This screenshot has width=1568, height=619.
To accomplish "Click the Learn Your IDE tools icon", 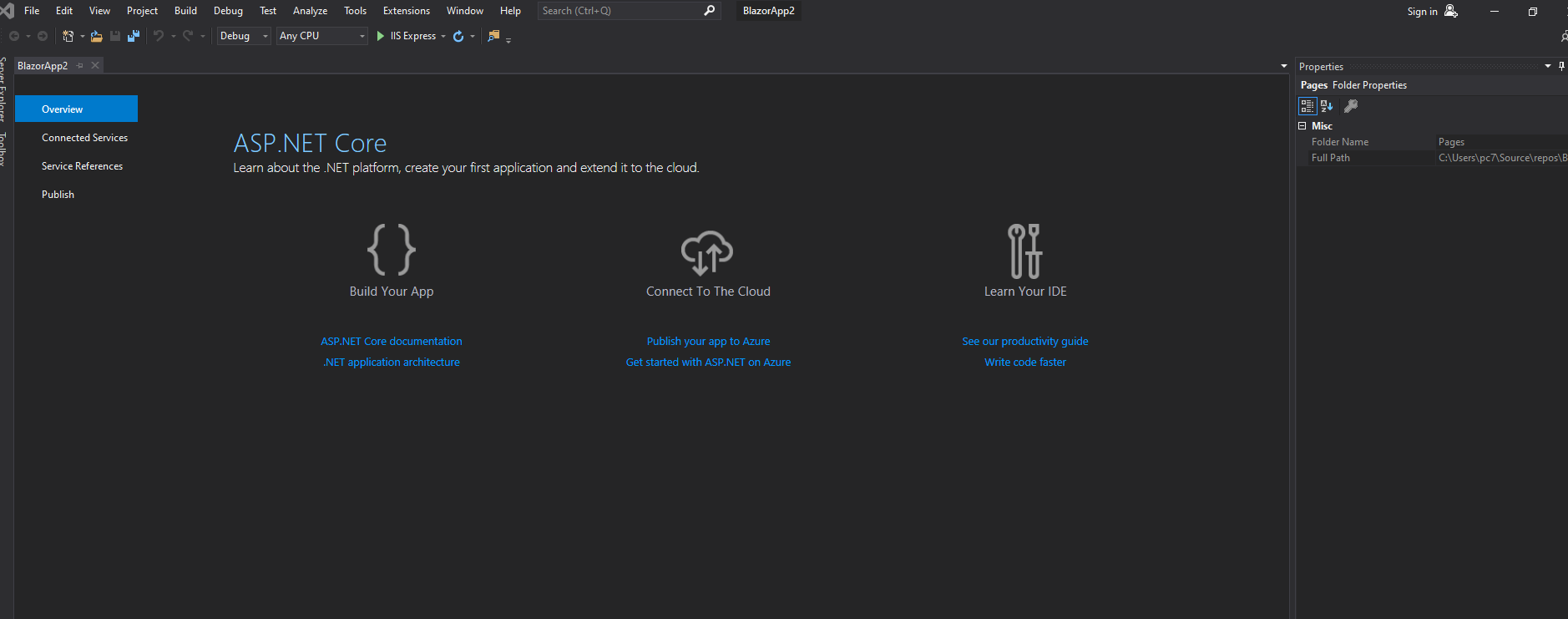I will pyautogui.click(x=1024, y=251).
